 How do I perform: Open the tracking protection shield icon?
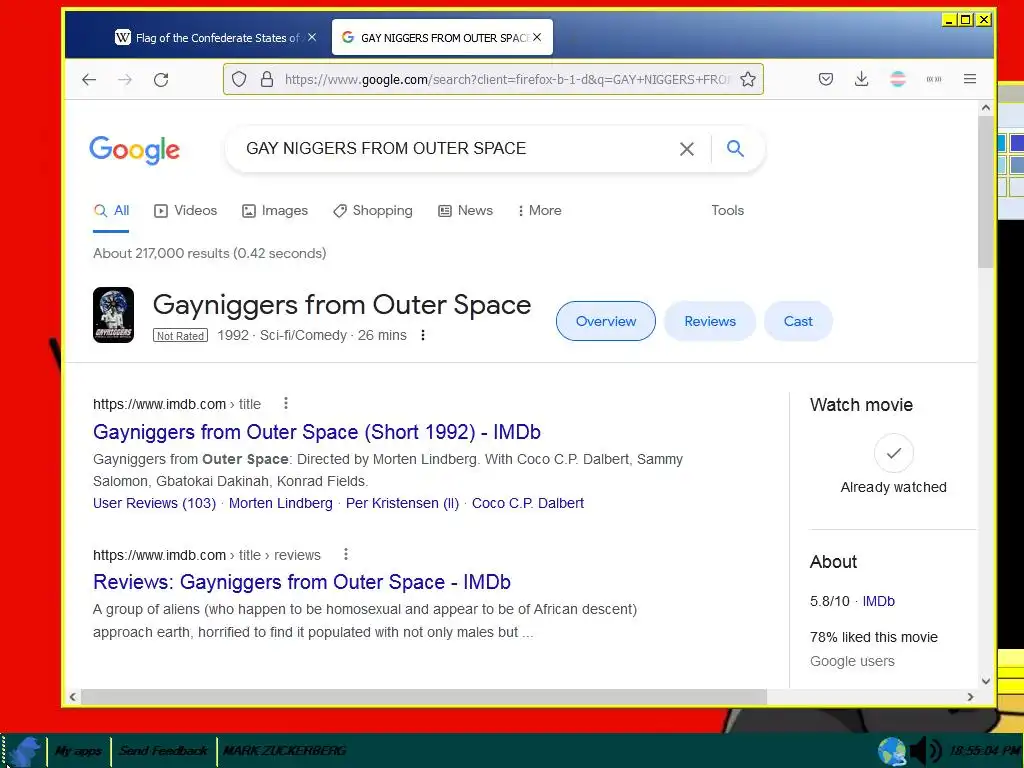[239, 80]
